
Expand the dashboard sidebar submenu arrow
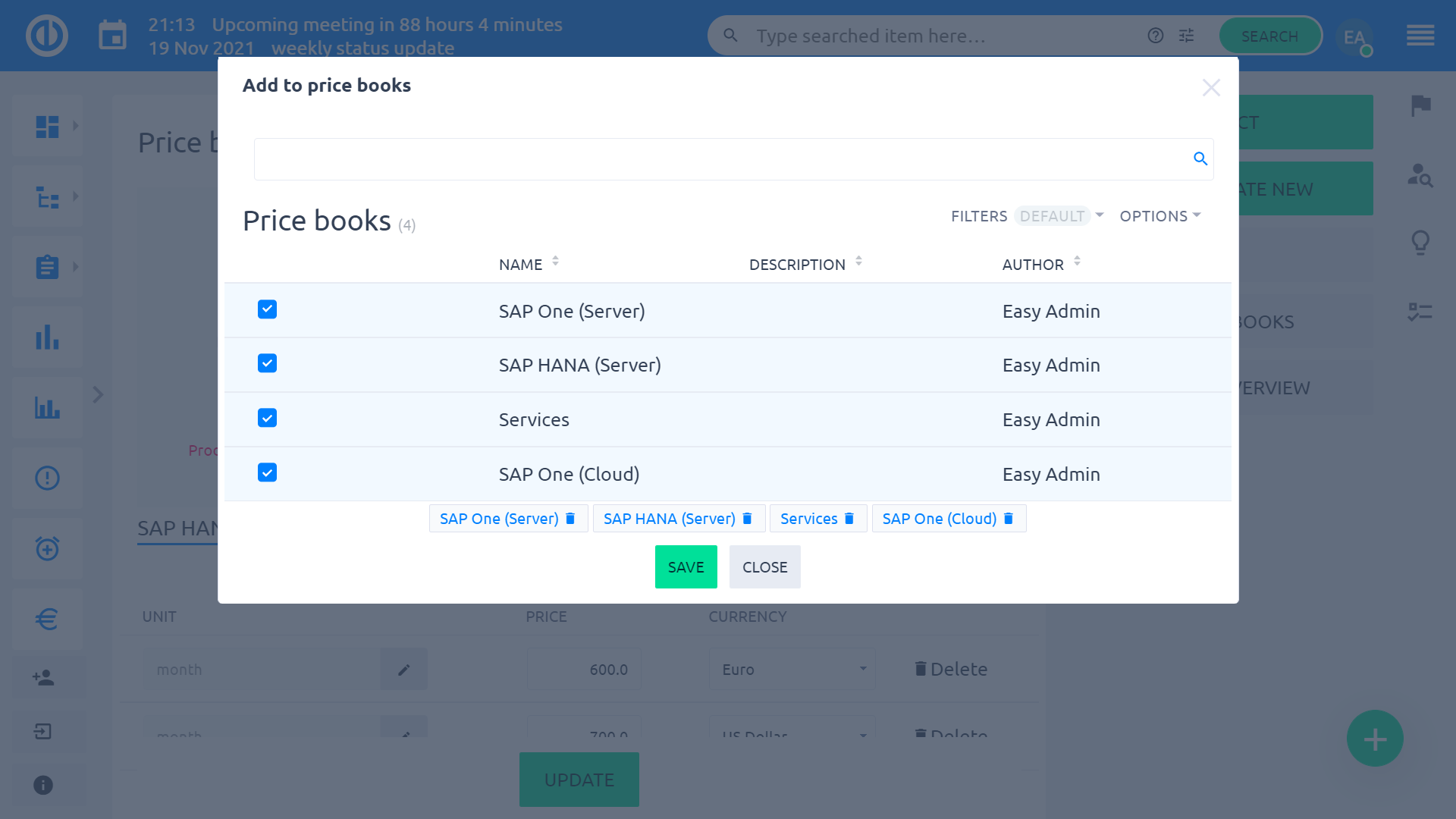click(75, 125)
